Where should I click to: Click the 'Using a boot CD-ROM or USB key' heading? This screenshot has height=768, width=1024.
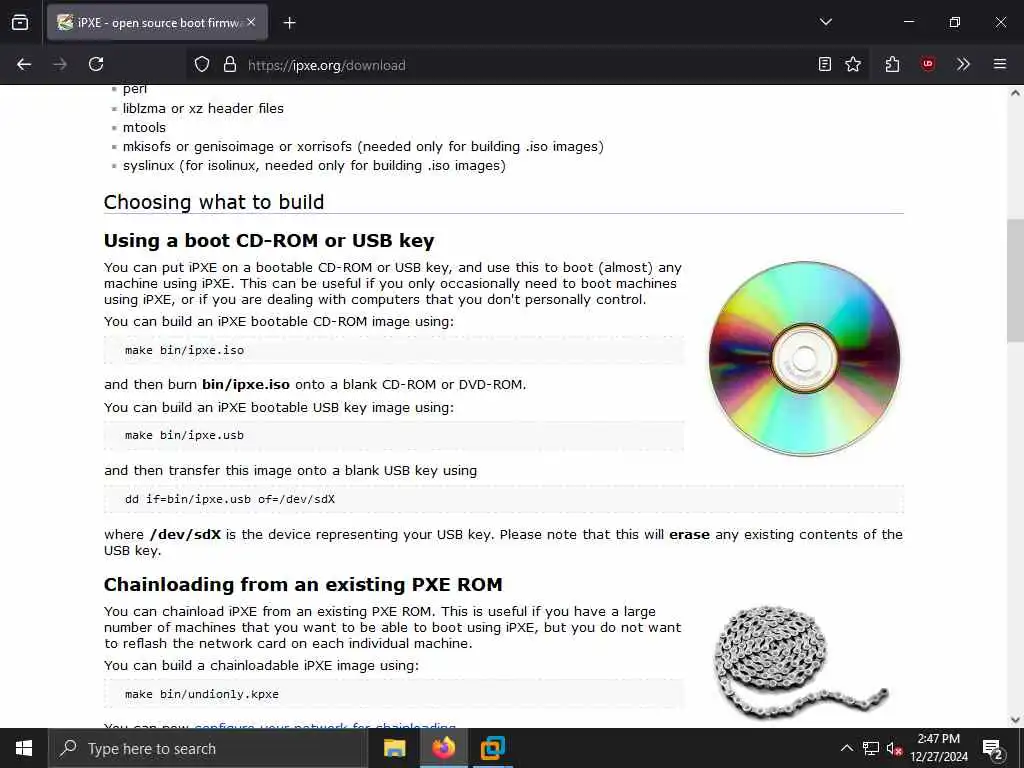coord(269,240)
